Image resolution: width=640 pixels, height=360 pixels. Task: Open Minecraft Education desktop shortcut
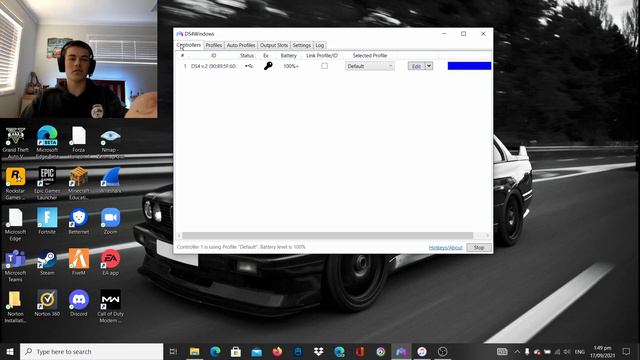78,183
